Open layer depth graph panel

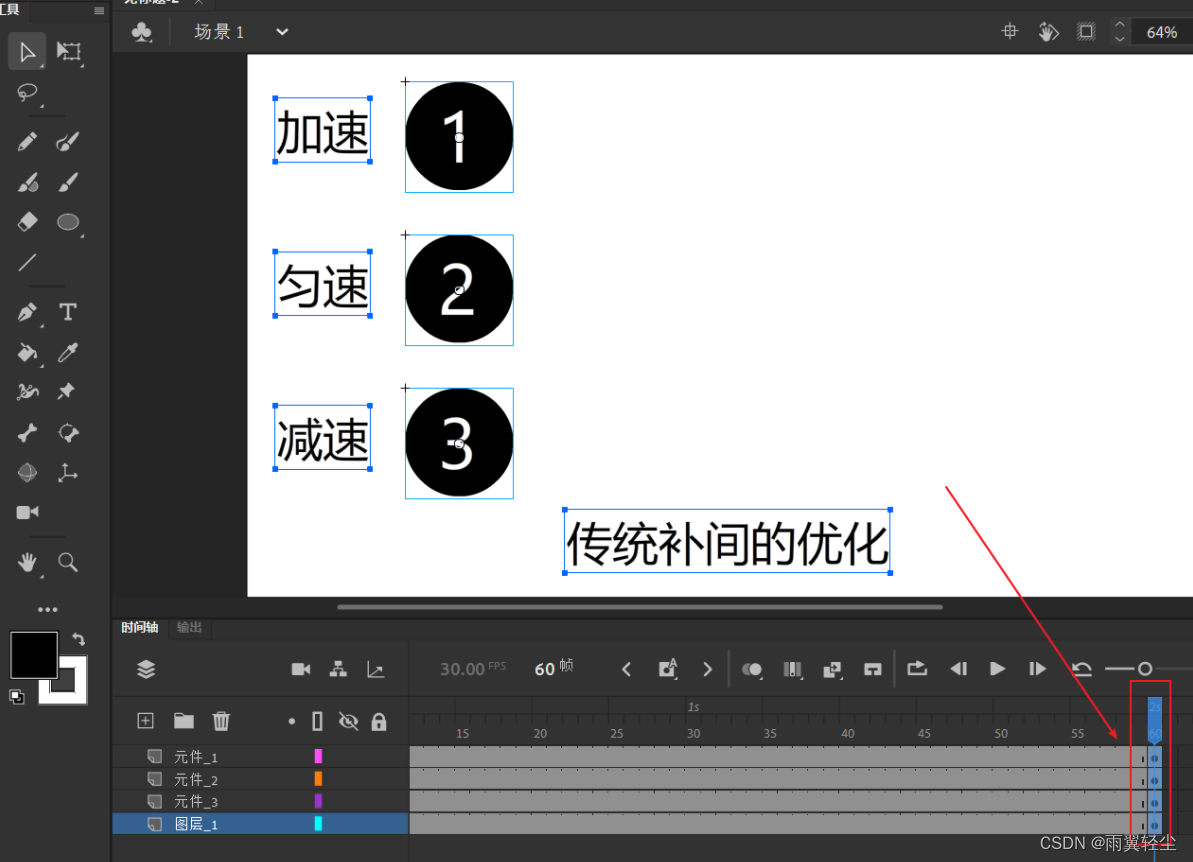coord(375,670)
